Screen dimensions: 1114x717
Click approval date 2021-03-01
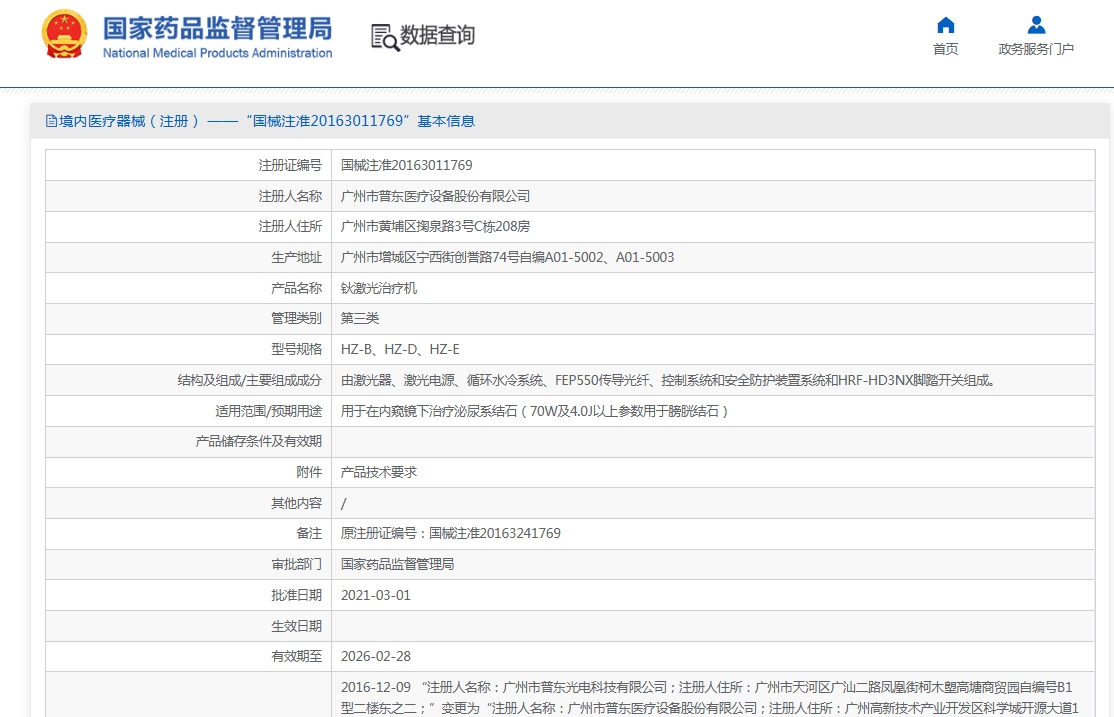click(376, 595)
